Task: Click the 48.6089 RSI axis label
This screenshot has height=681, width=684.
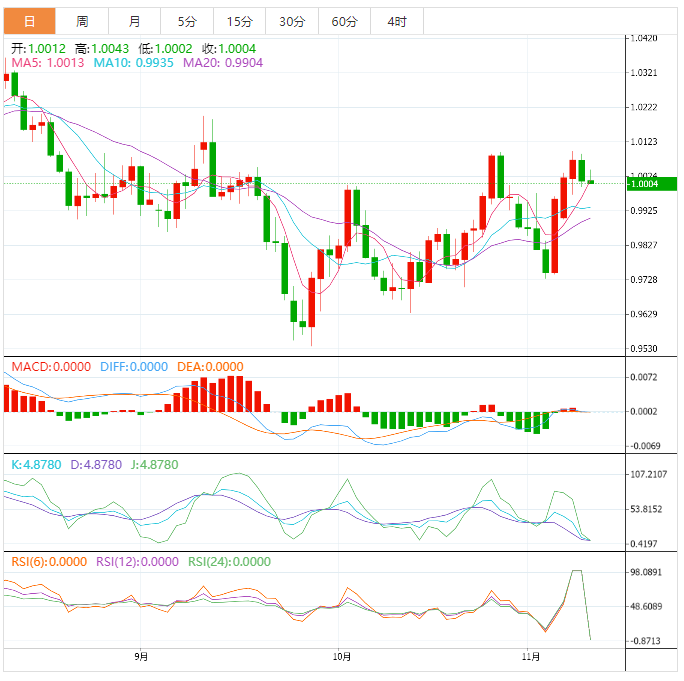Action: 646,606
